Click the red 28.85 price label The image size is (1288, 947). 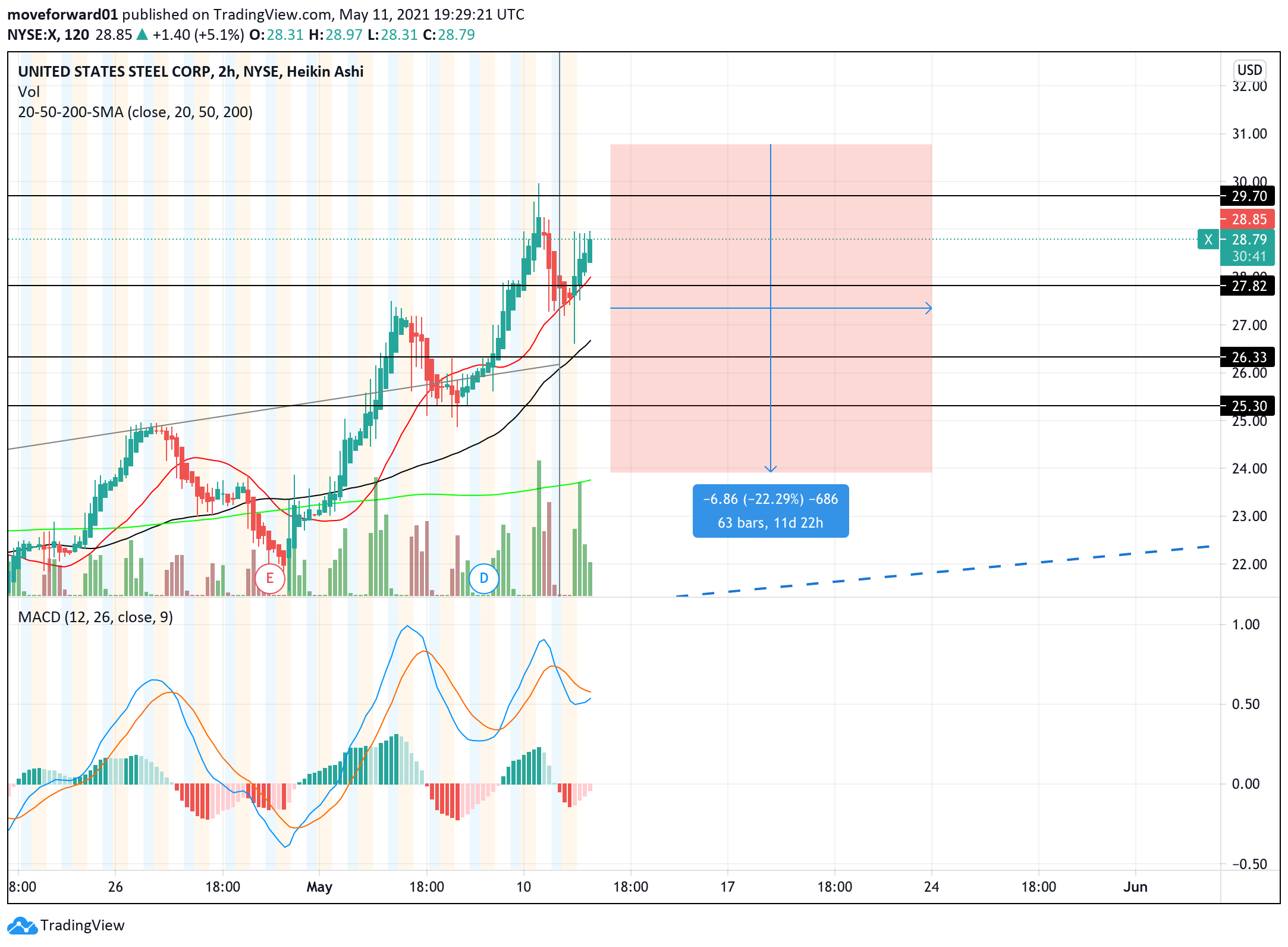(x=1248, y=219)
